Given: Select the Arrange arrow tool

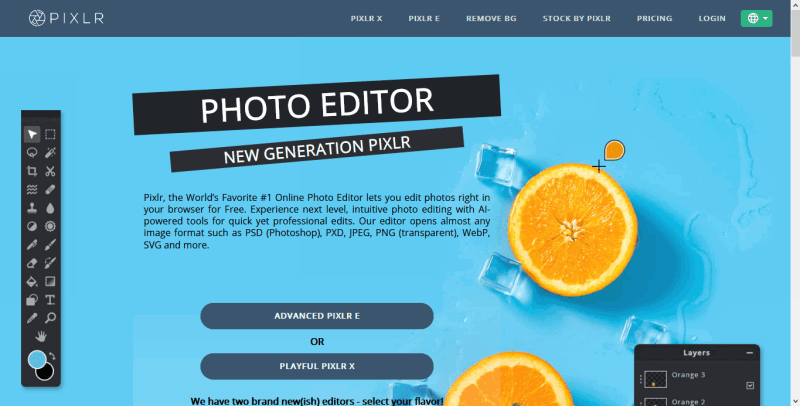Looking at the screenshot, I should point(32,134).
